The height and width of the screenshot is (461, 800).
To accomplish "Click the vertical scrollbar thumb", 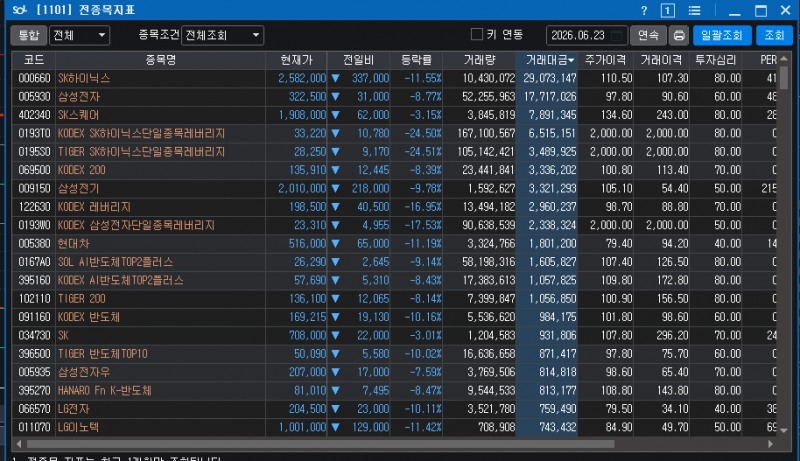I will coord(784,78).
